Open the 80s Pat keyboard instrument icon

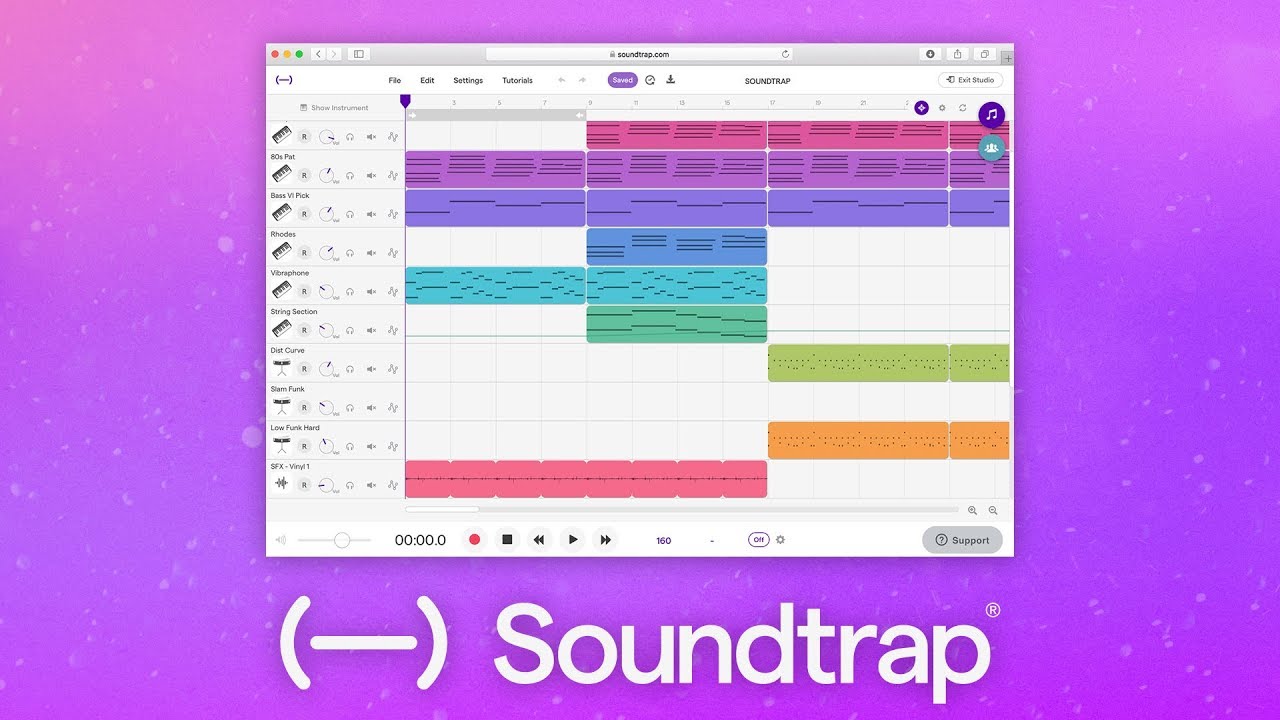[x=282, y=175]
